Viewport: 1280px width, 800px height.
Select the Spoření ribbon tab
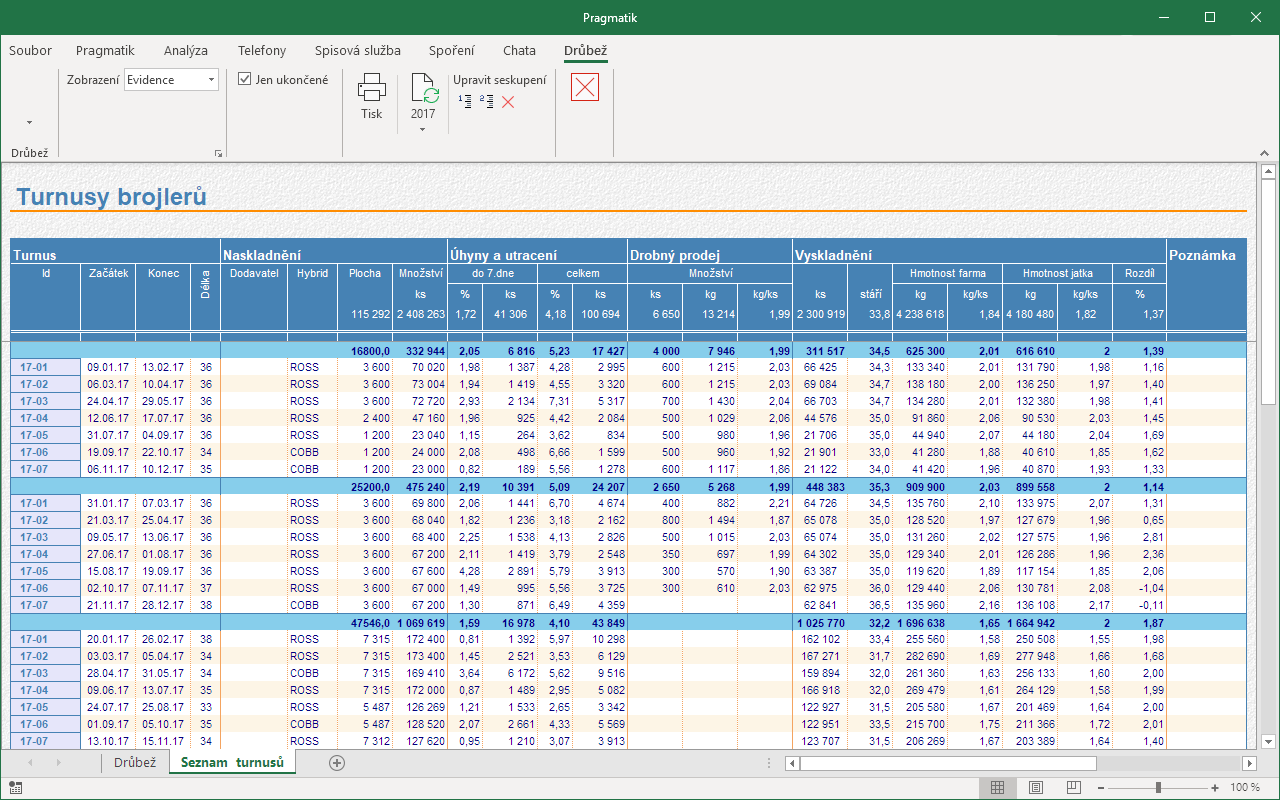click(x=452, y=50)
